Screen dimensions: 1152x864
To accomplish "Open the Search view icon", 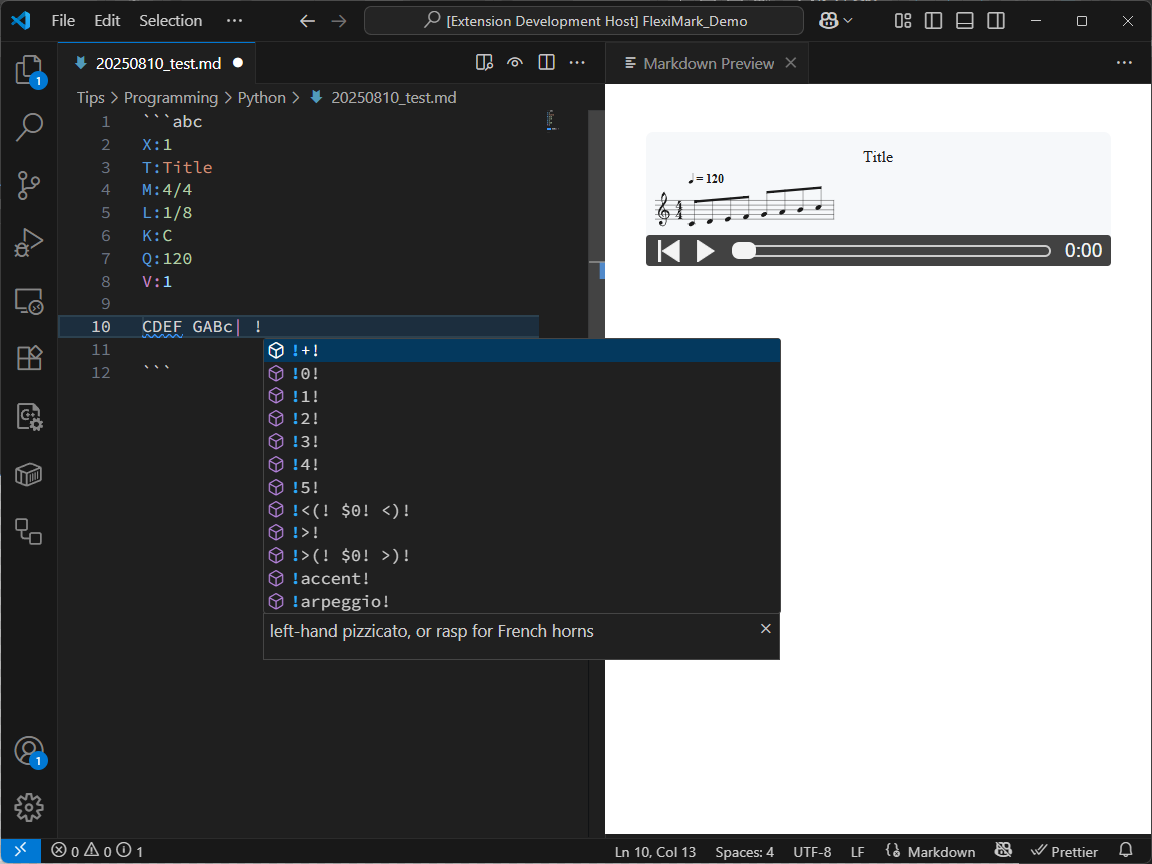I will [29, 127].
